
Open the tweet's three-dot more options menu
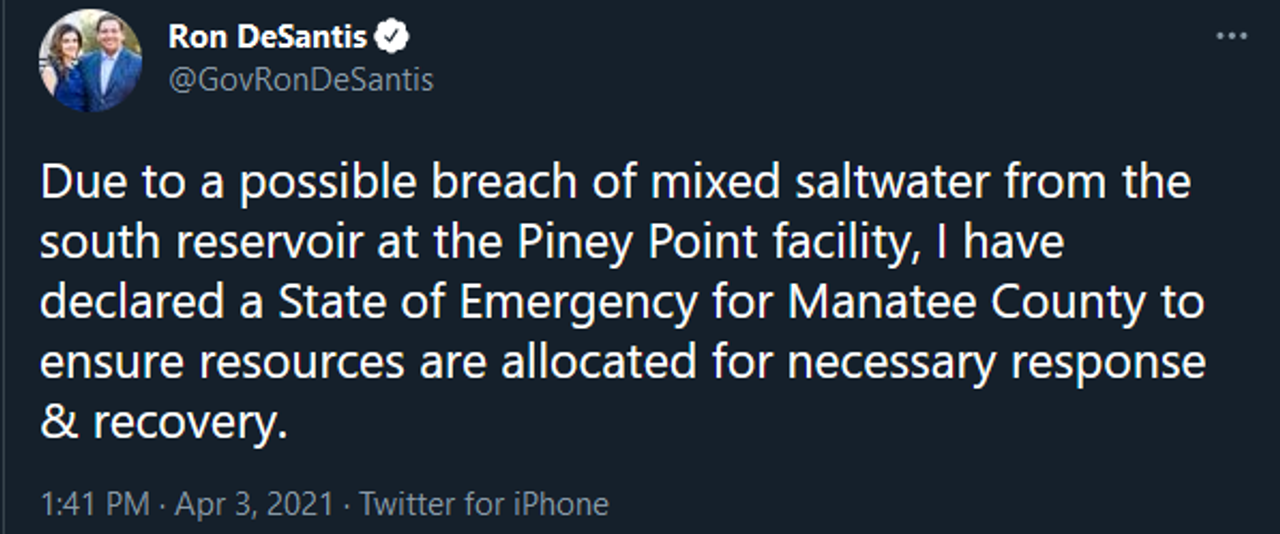1231,37
